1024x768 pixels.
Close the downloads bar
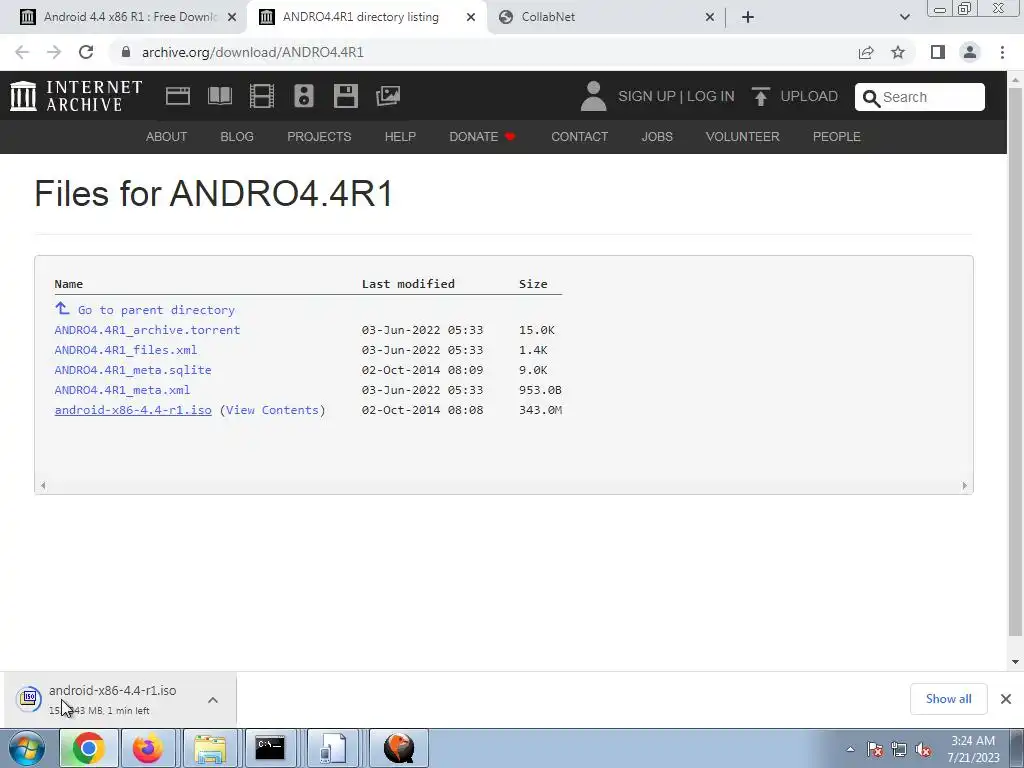pos(1006,699)
